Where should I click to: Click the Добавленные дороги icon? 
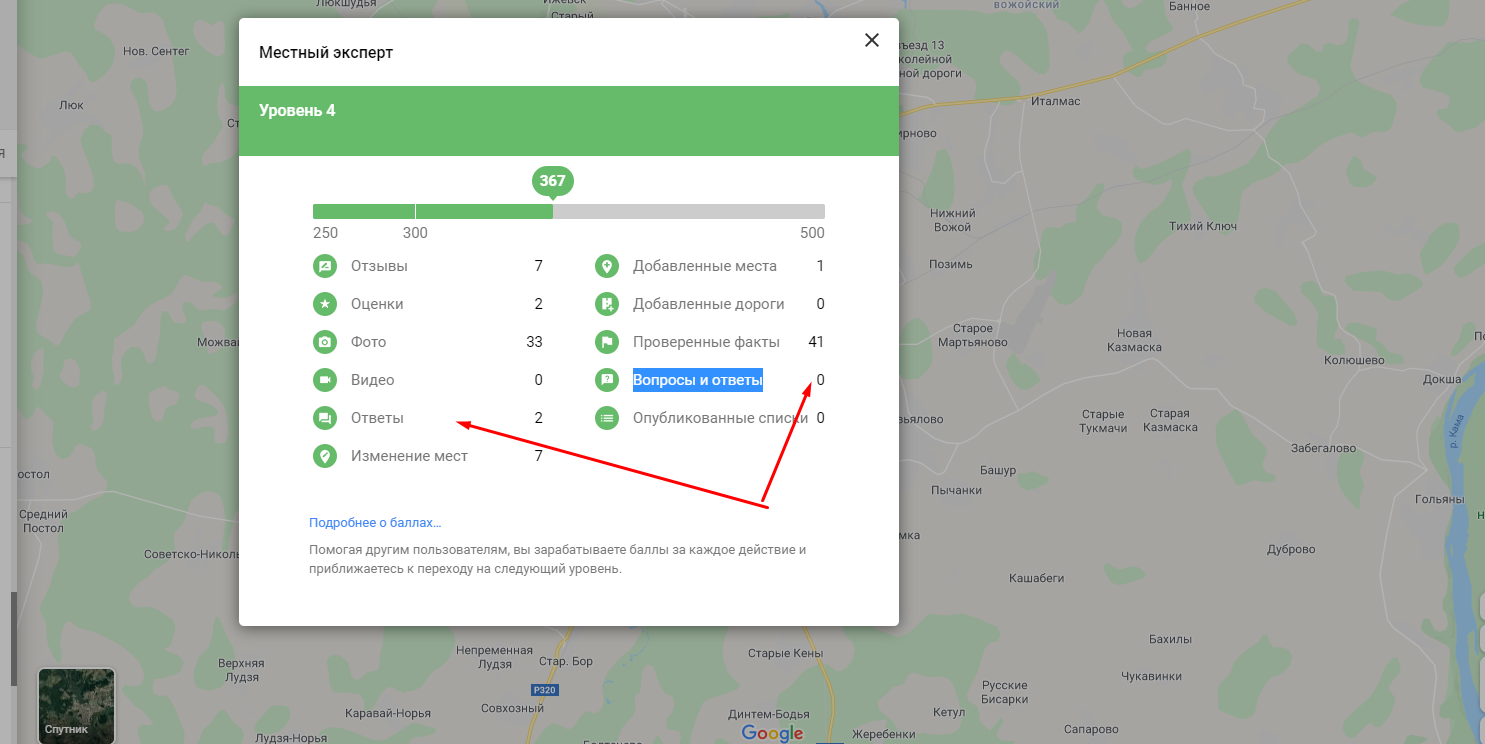pos(606,304)
